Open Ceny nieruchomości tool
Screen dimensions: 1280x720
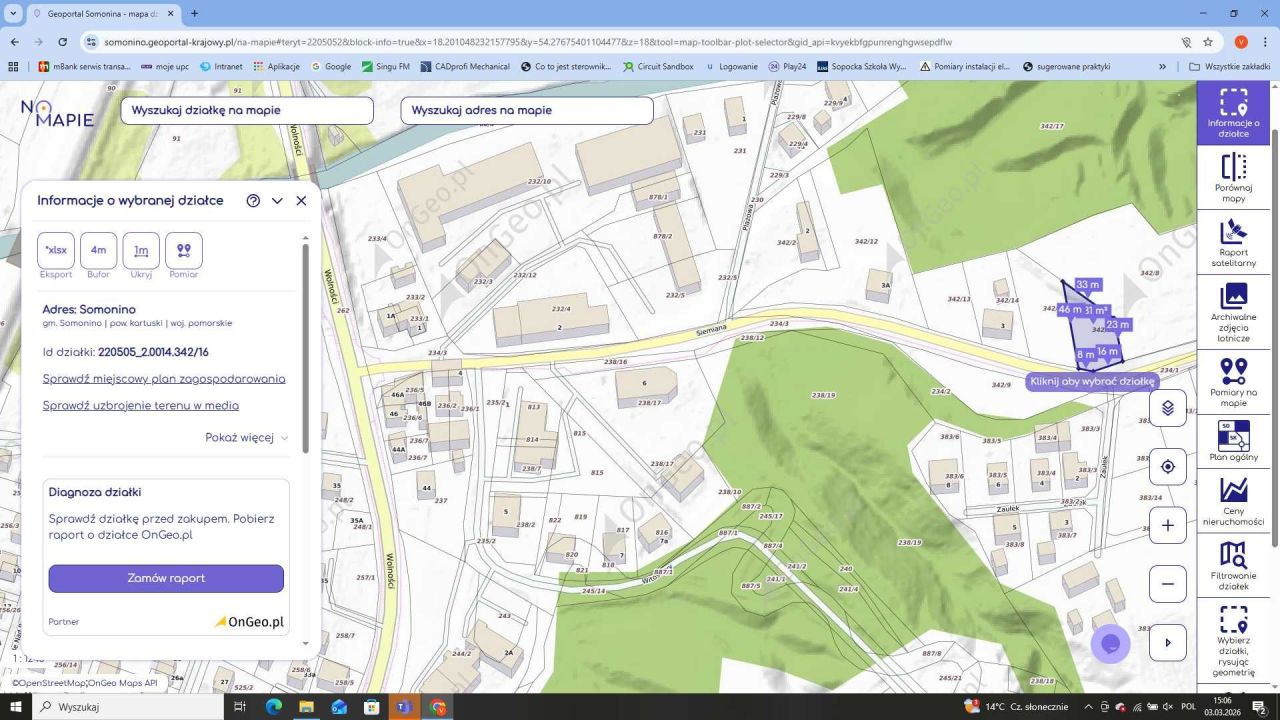pyautogui.click(x=1233, y=500)
